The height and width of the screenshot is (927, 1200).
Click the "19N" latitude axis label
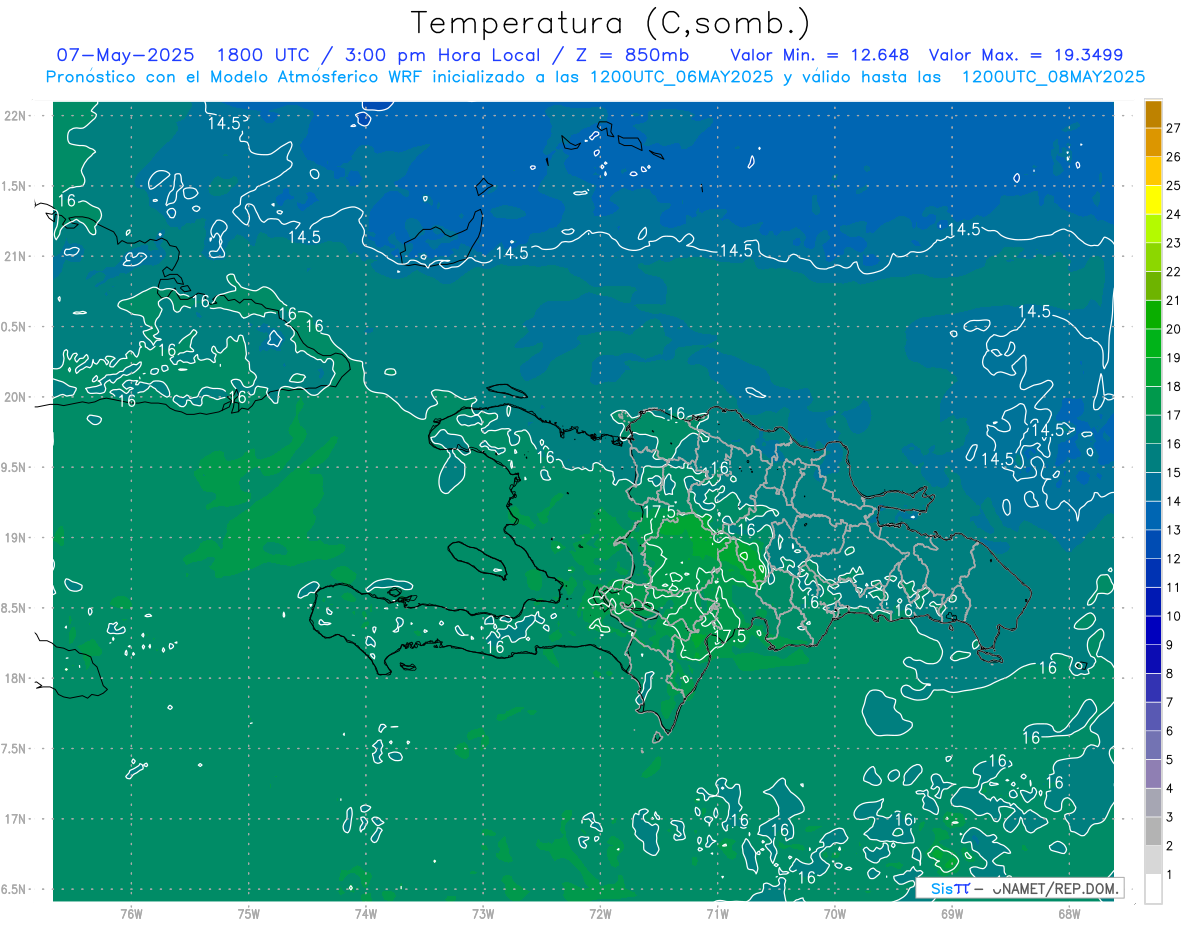(15, 538)
